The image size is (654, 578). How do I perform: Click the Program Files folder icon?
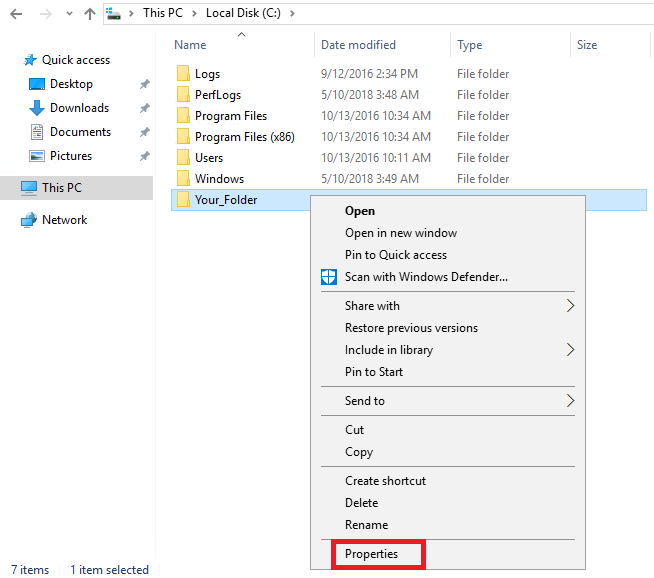(183, 116)
